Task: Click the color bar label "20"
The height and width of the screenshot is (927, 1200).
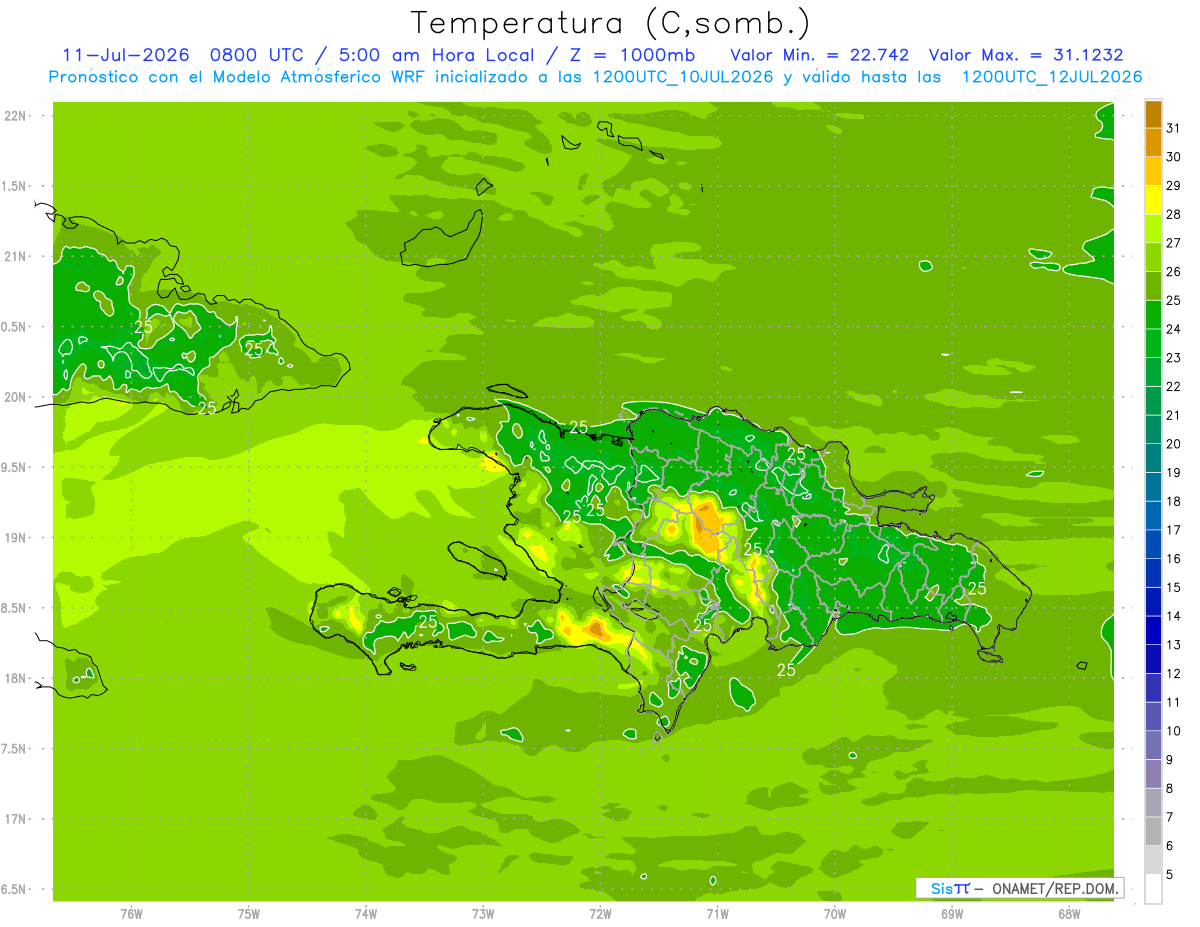Action: click(x=1174, y=444)
